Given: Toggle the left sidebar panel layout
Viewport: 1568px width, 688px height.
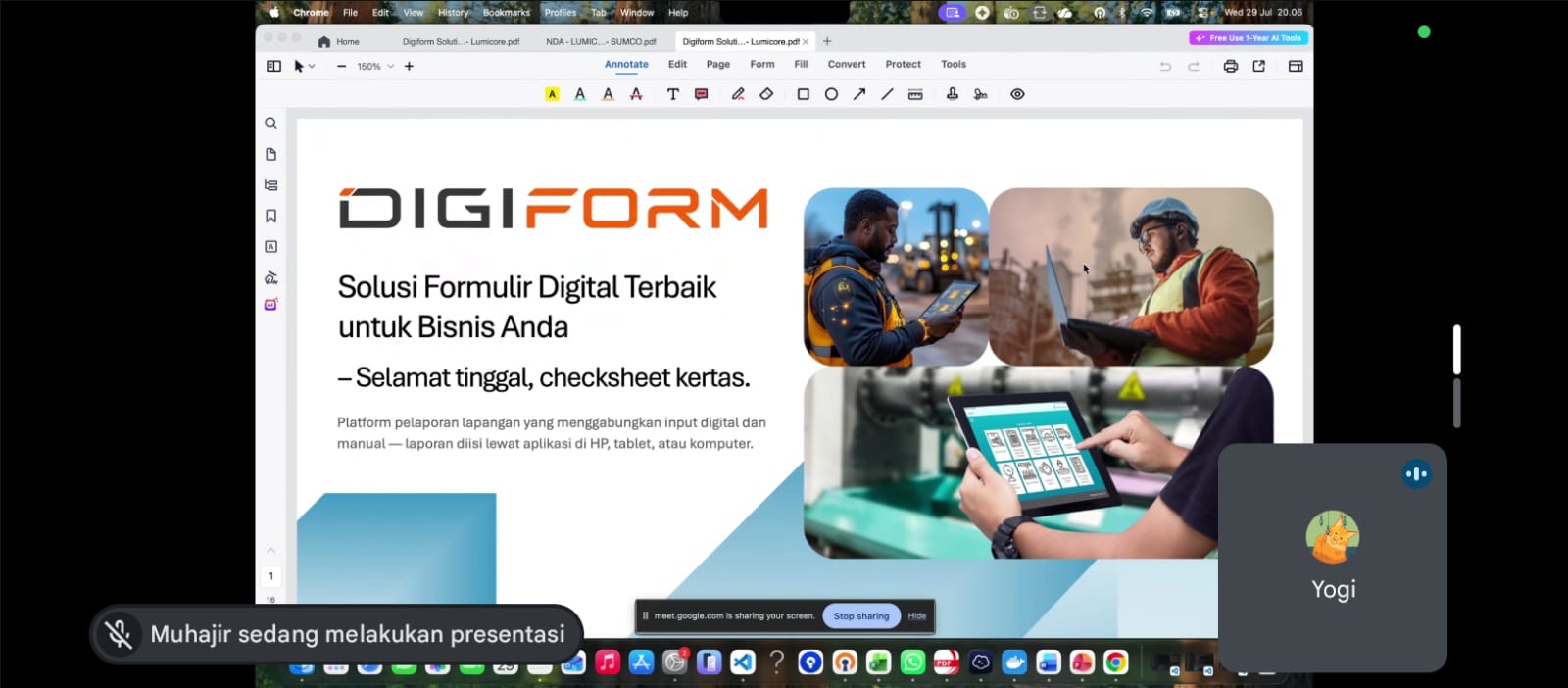Looking at the screenshot, I should click(273, 66).
